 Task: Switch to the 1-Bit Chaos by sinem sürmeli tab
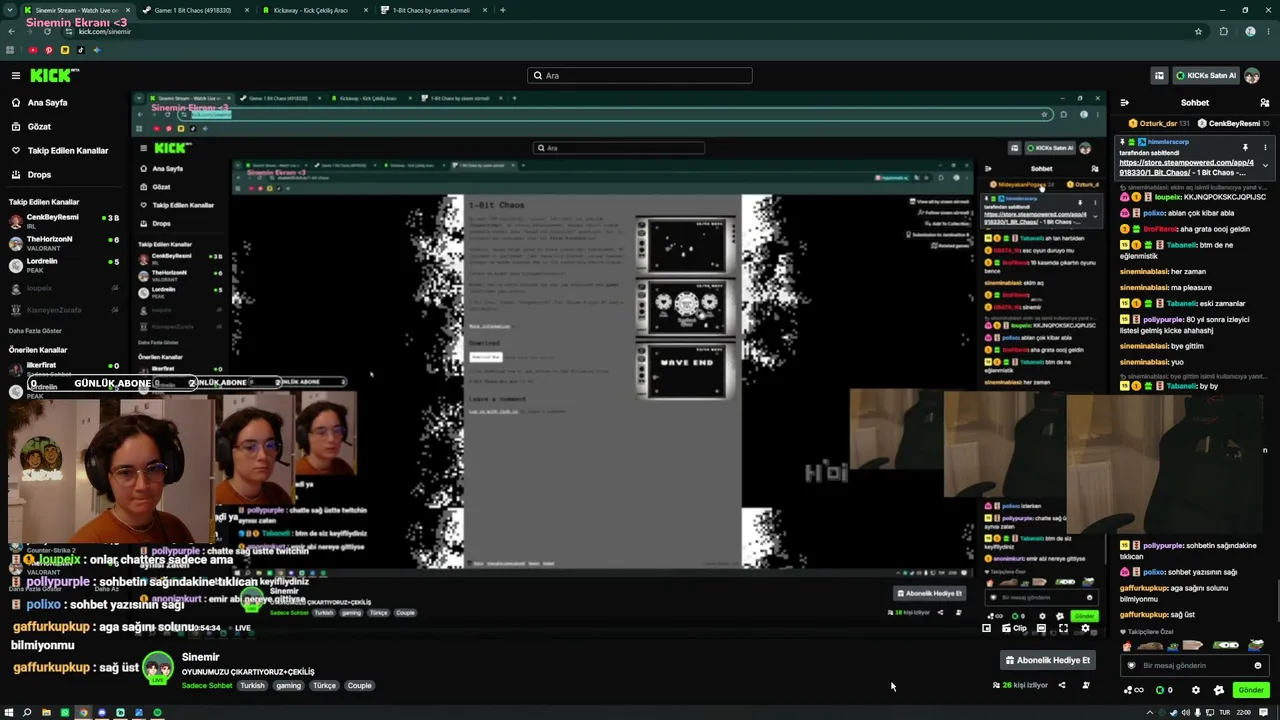coord(433,10)
